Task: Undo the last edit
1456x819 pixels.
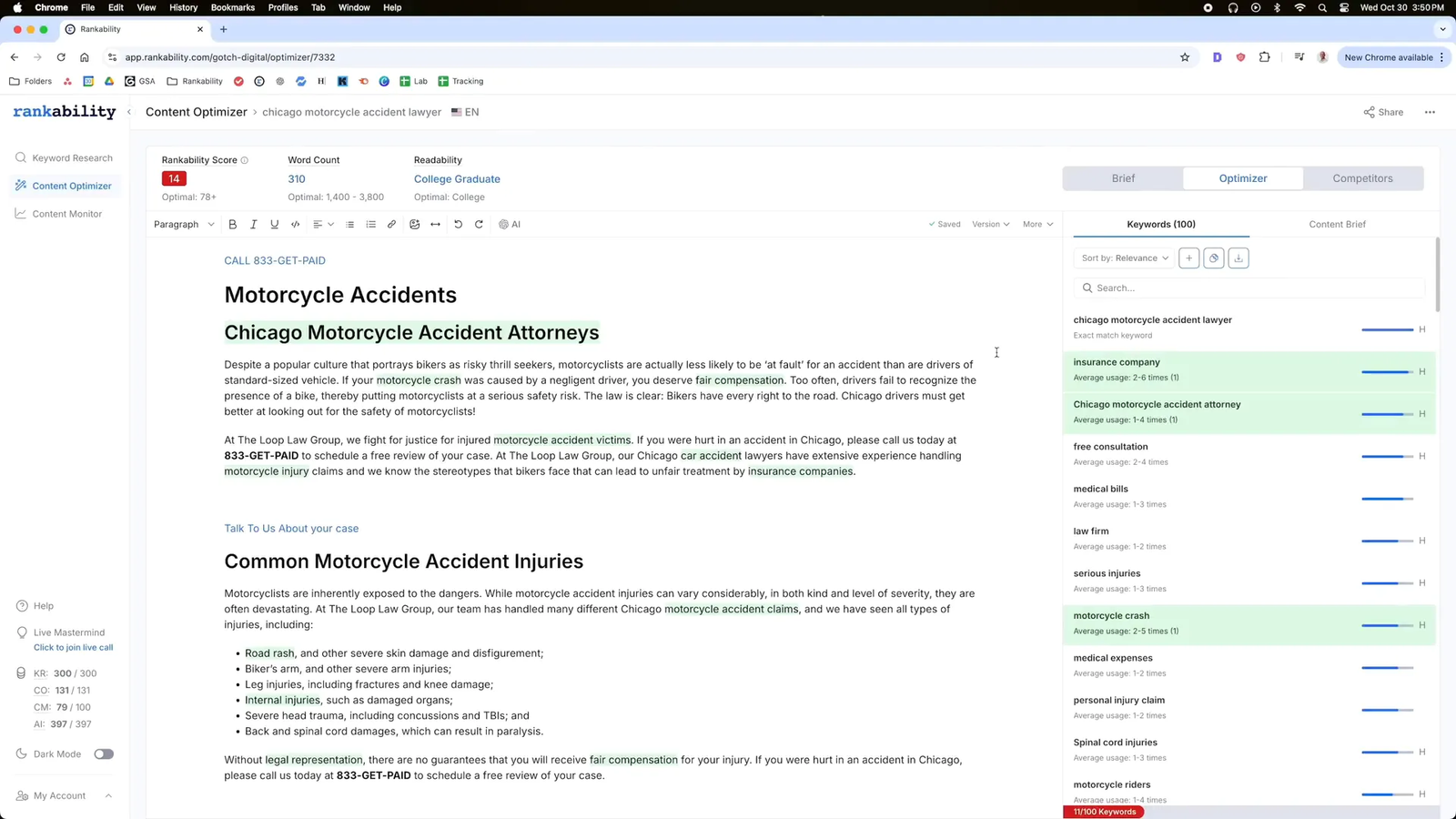Action: 458,224
